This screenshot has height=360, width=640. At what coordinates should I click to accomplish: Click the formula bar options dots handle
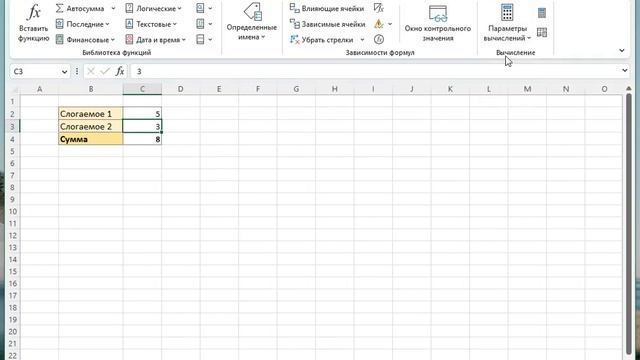[x=77, y=71]
